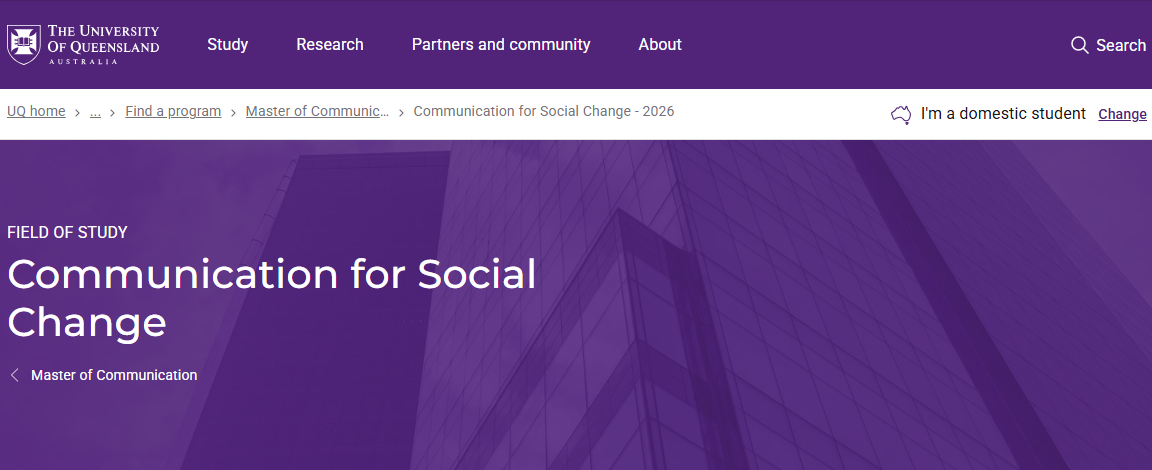Click Change to switch student type

1122,114
